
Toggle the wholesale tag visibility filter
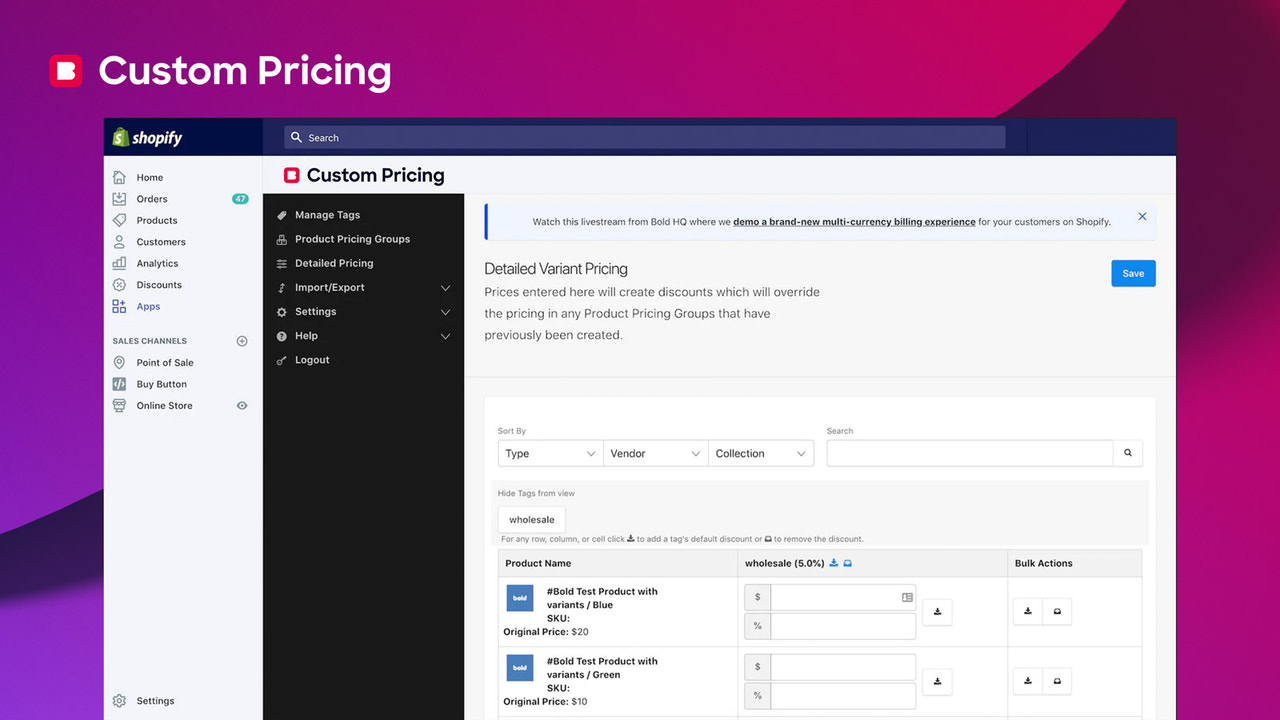point(531,519)
